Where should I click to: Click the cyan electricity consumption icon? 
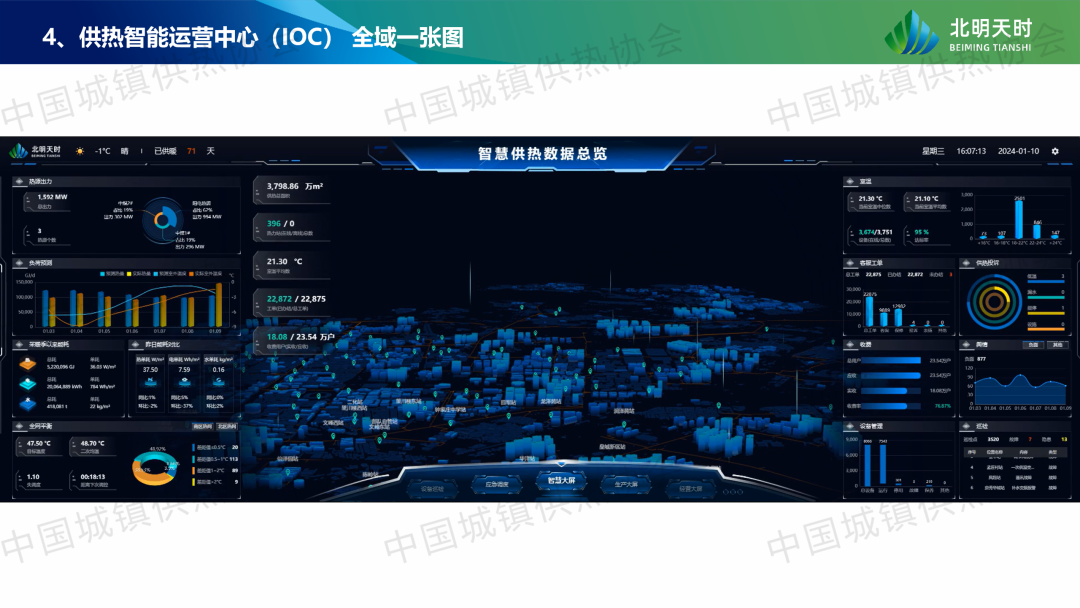pyautogui.click(x=28, y=384)
